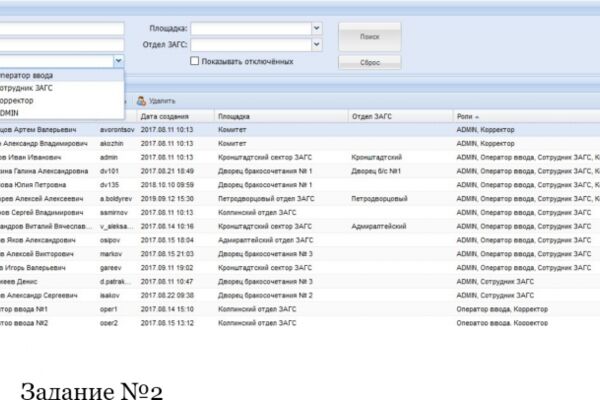Open the Площадка dropdown arrow
600x400 pixels.
click(316, 28)
